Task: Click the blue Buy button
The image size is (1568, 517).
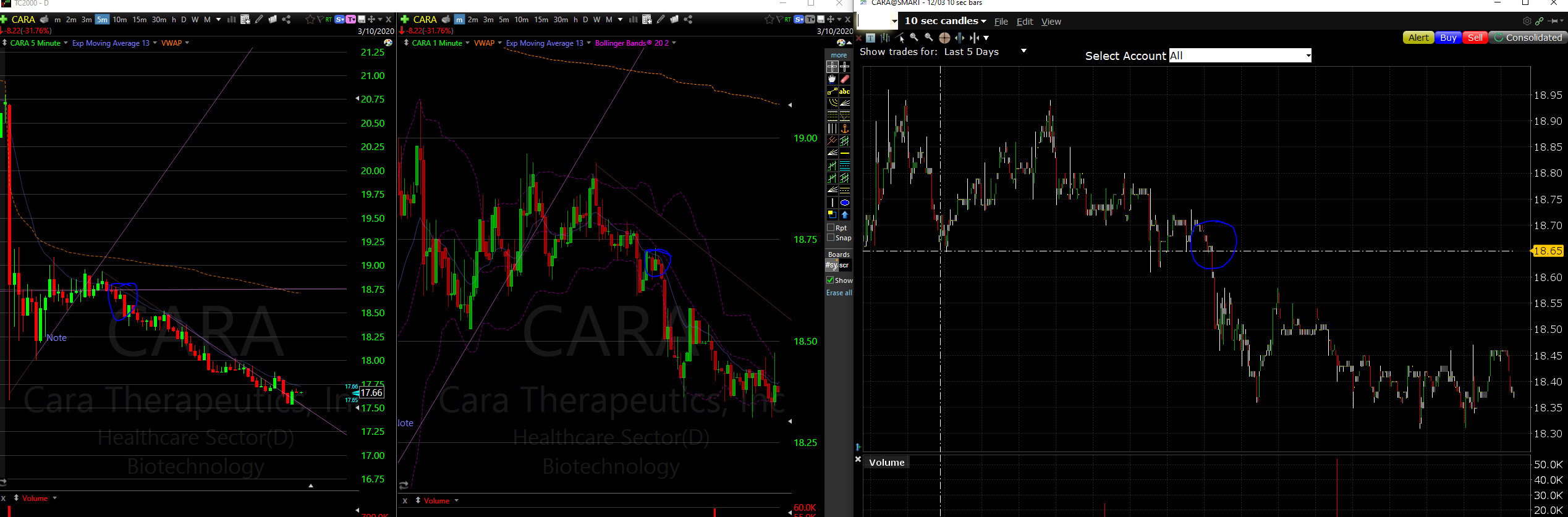Action: click(1448, 38)
